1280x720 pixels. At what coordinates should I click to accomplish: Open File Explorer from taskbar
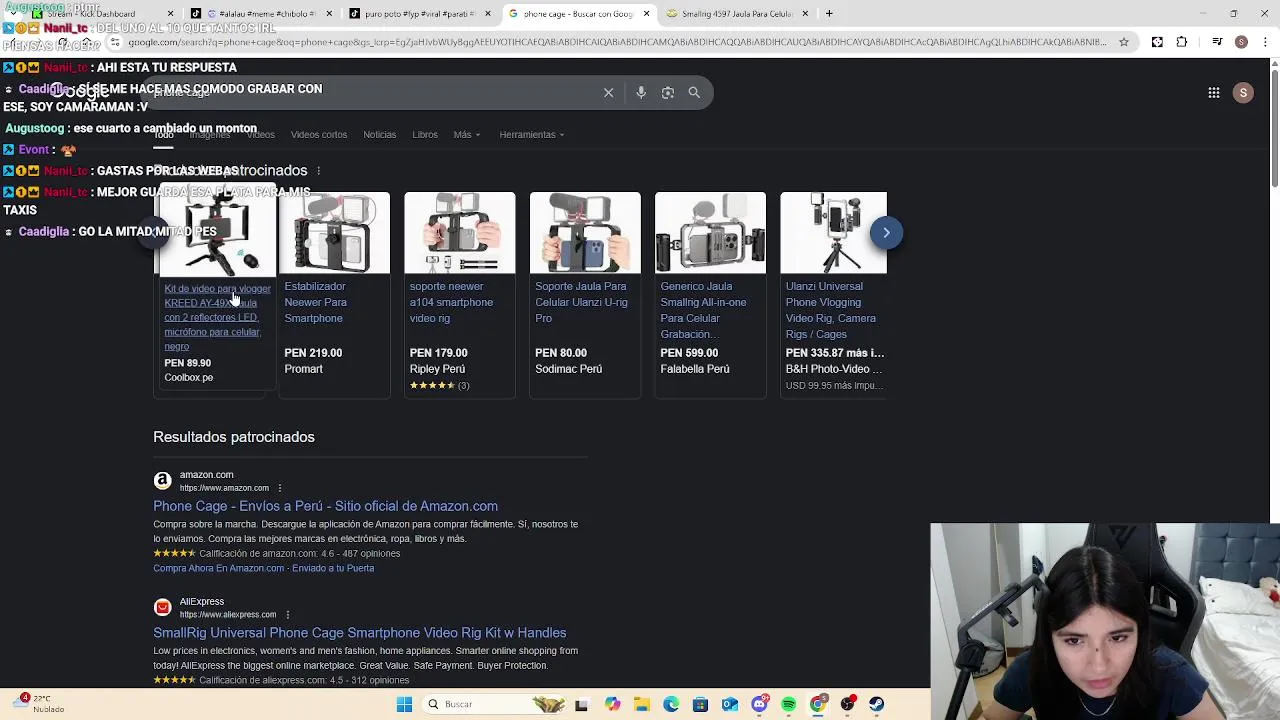[x=641, y=705]
